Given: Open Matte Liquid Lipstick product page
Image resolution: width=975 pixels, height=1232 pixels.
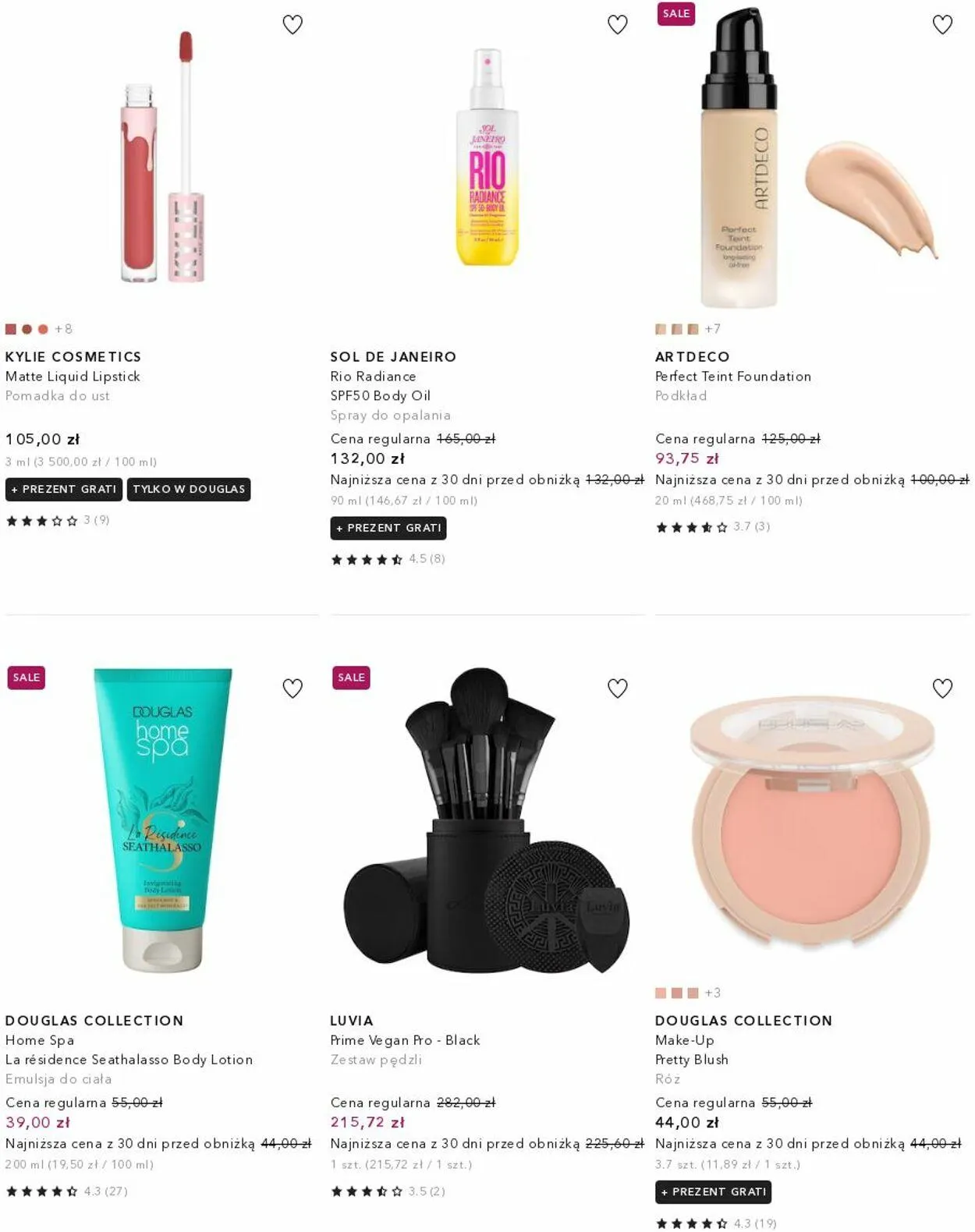Looking at the screenshot, I should point(73,376).
